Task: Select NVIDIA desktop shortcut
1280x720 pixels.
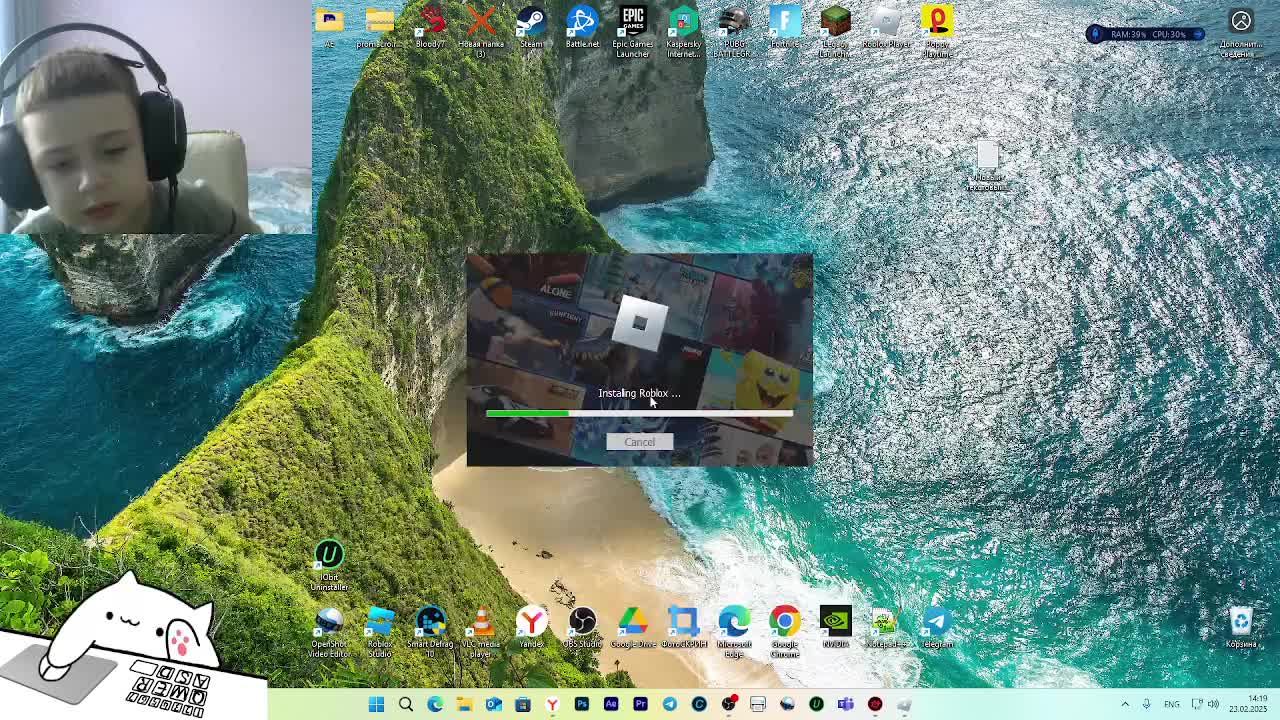Action: [x=836, y=628]
